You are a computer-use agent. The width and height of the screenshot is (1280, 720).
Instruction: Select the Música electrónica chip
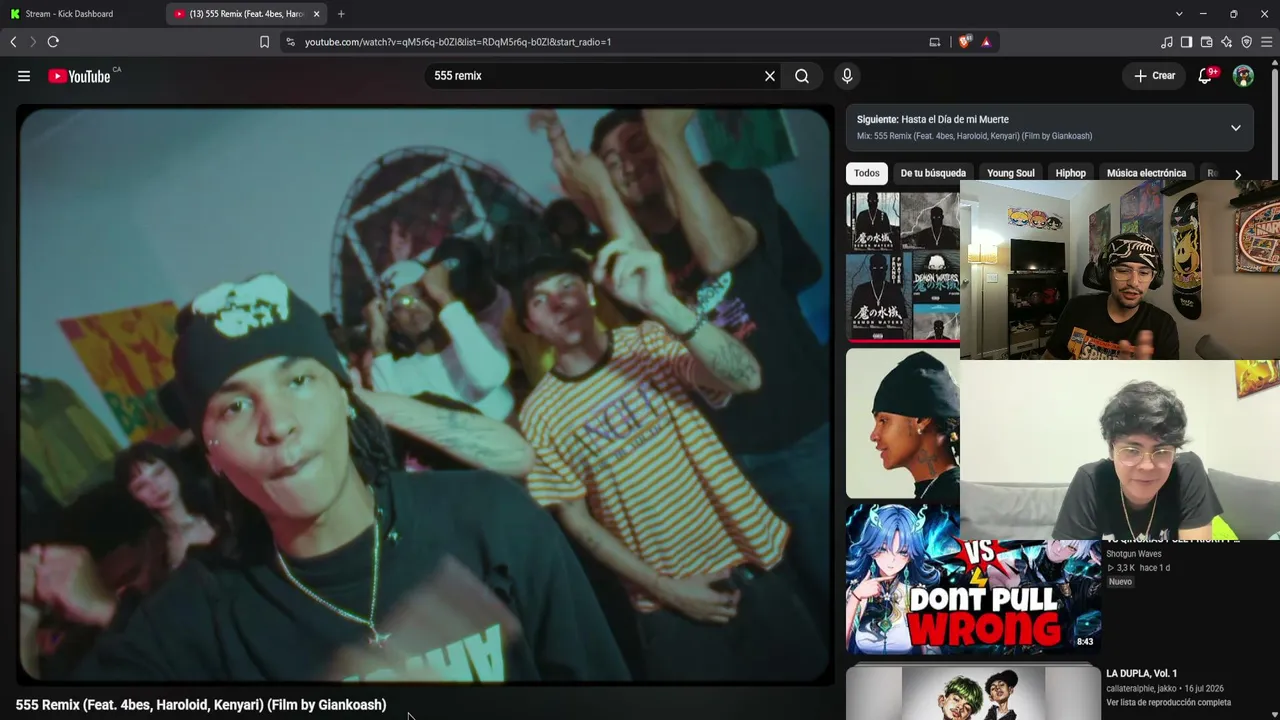point(1146,173)
